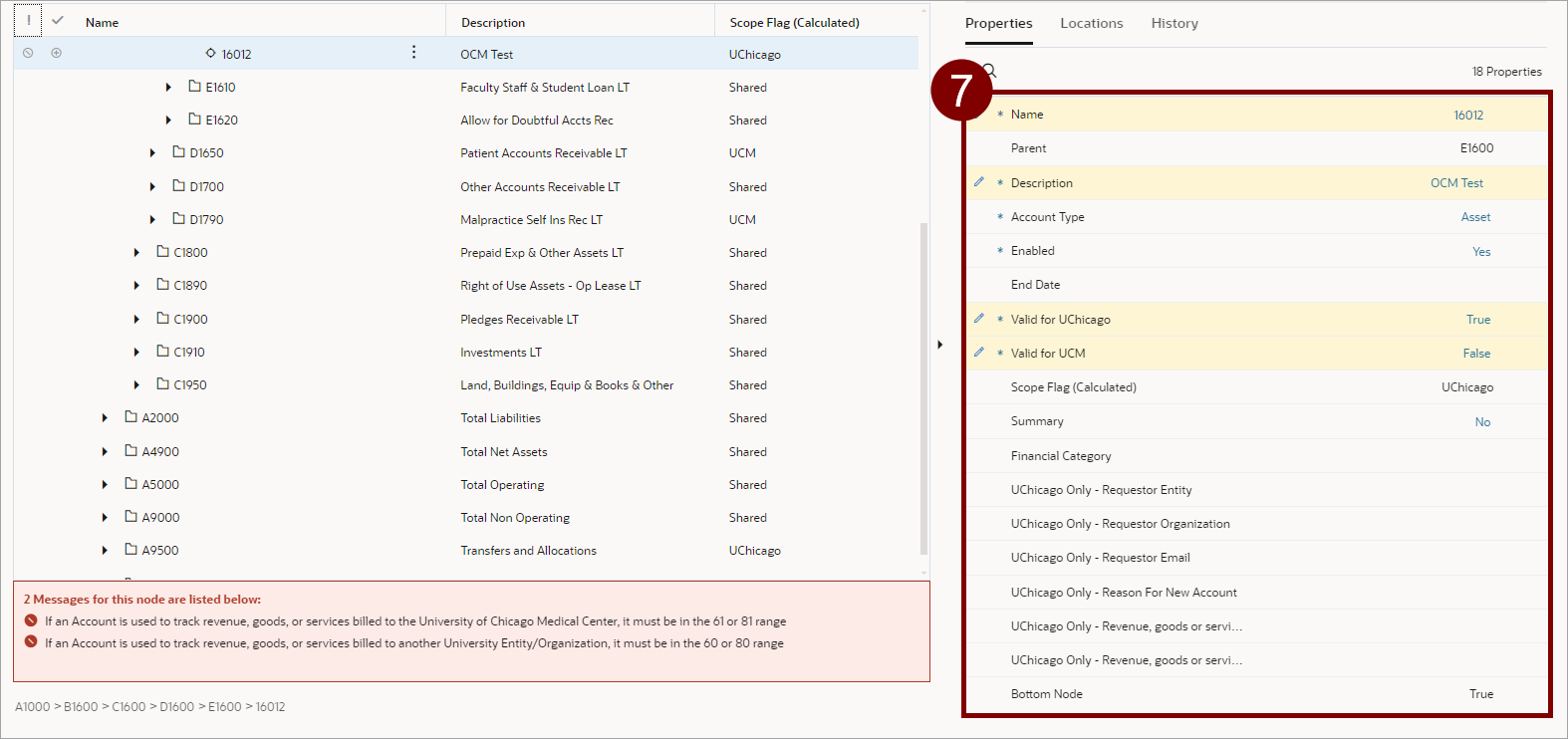1568x739 pixels.
Task: Switch to the Locations tab
Action: coord(1091,24)
